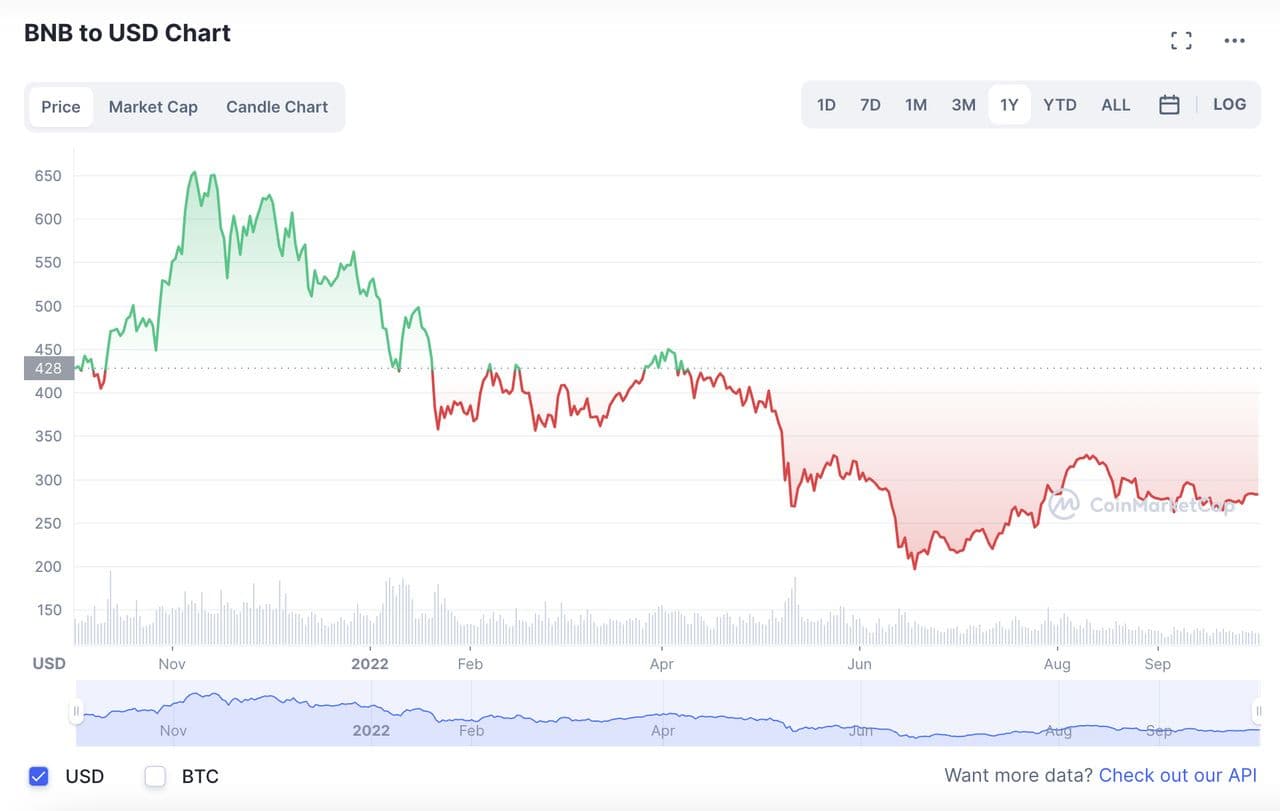The width and height of the screenshot is (1280, 811).
Task: Select the 7D time range
Action: 870,105
